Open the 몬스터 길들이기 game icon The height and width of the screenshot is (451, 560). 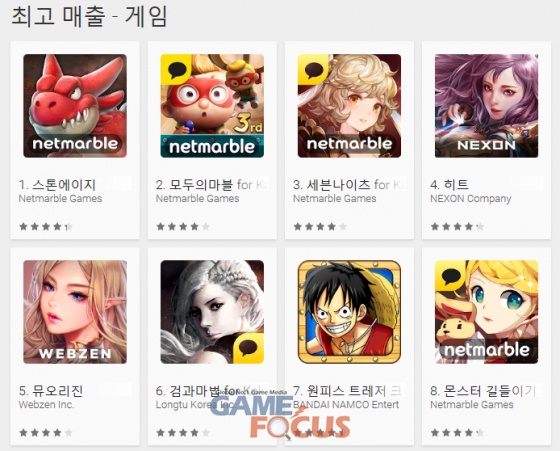tap(486, 312)
